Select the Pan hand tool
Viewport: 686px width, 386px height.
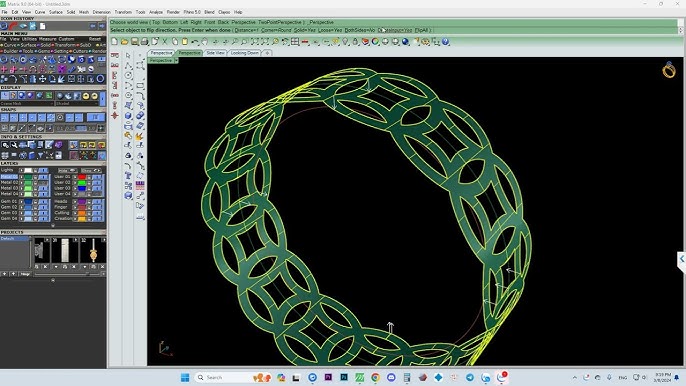[x=204, y=42]
